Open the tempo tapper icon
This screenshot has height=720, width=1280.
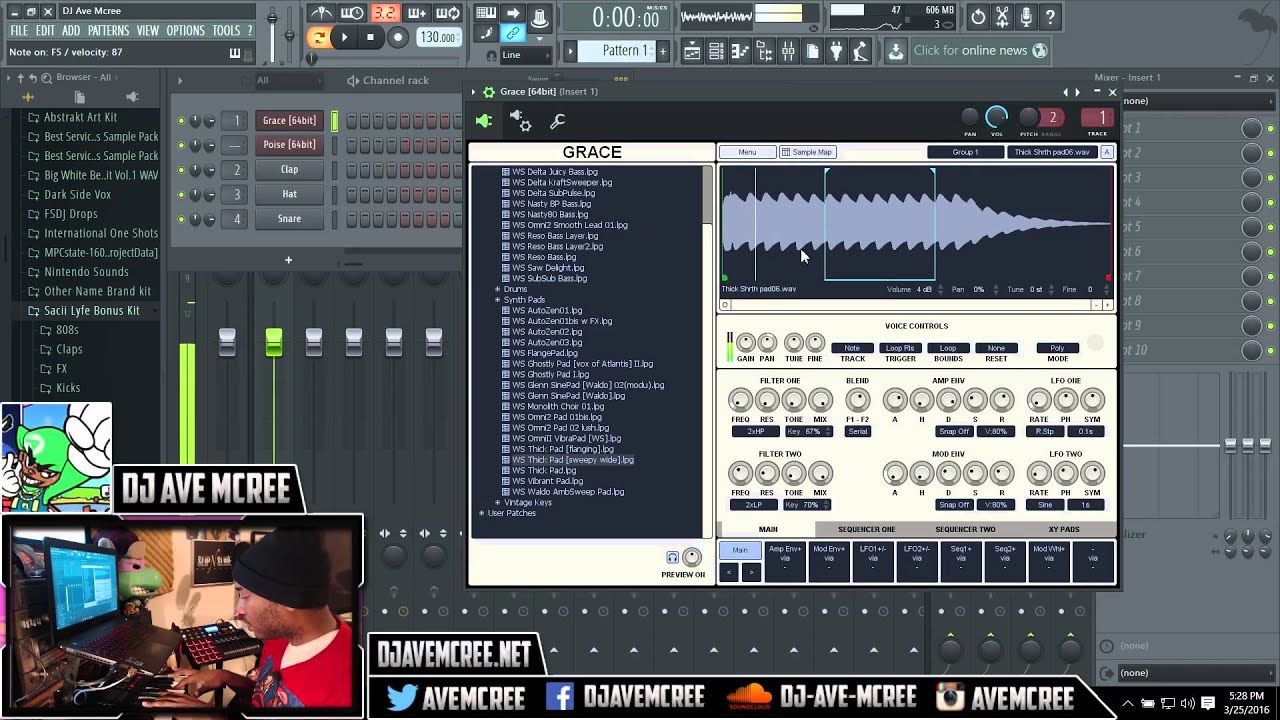coord(860,51)
